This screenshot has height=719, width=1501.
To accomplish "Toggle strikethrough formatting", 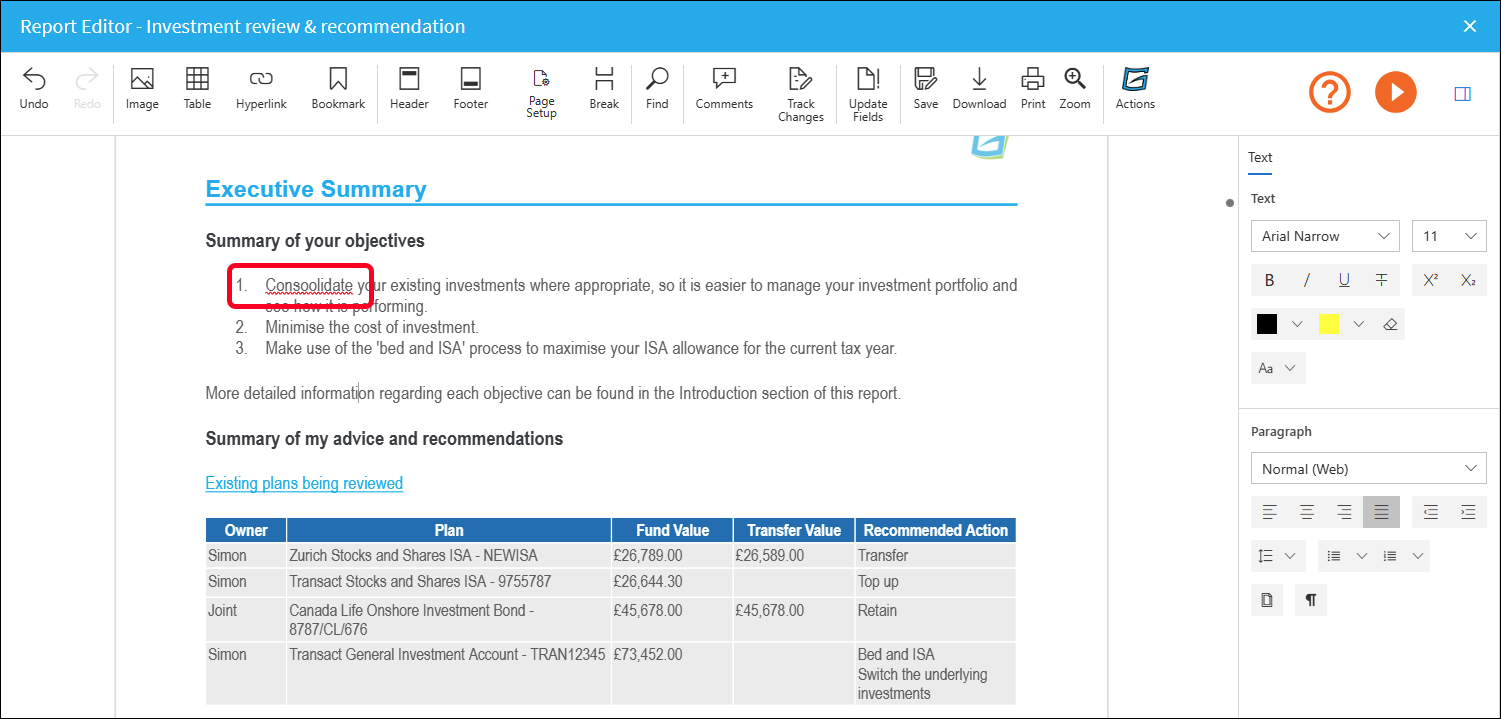I will [1381, 280].
